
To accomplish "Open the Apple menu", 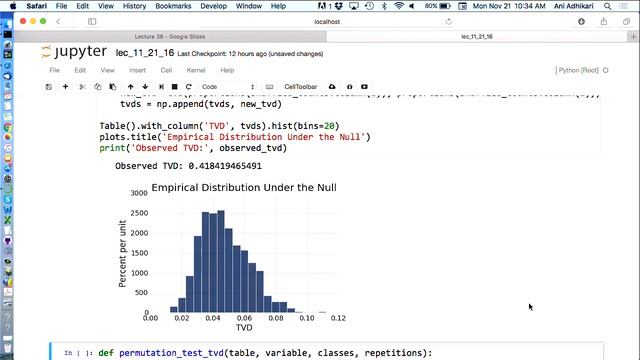I will [13, 6].
